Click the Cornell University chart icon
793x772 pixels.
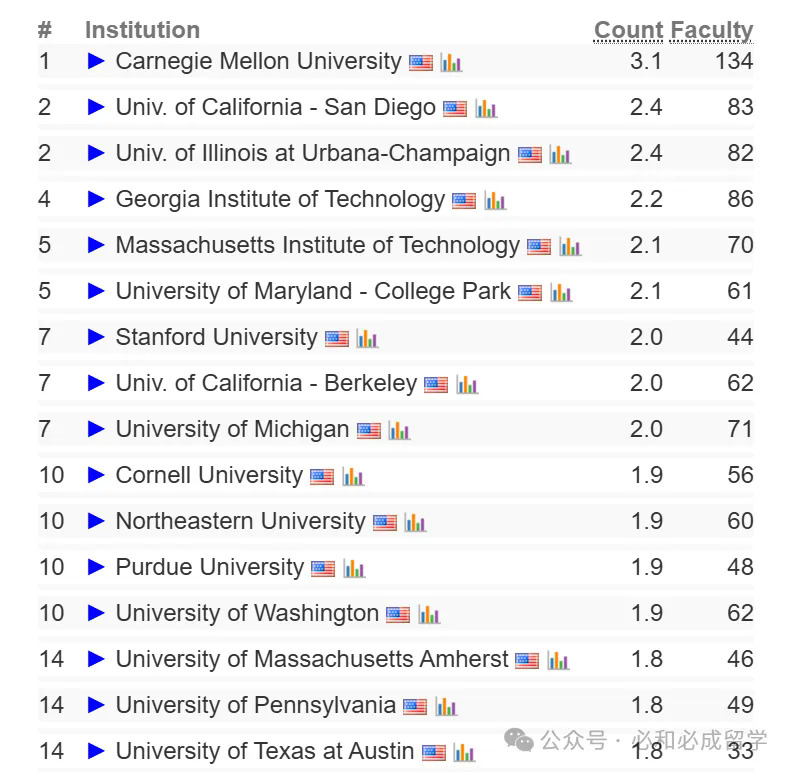(x=352, y=477)
